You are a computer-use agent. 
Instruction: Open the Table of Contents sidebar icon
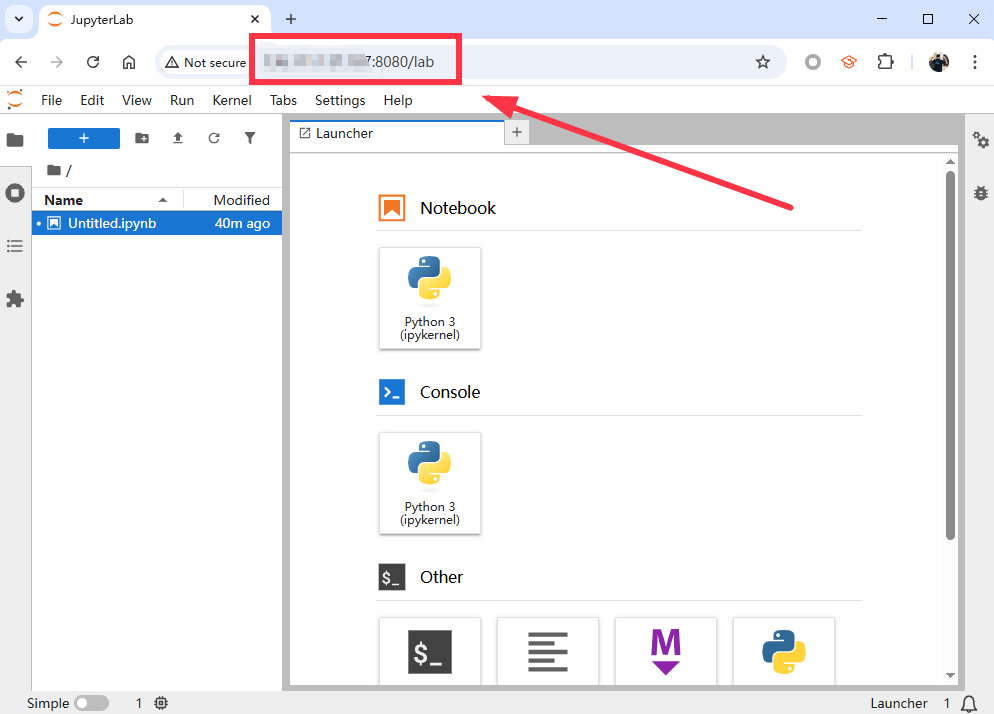(x=15, y=246)
